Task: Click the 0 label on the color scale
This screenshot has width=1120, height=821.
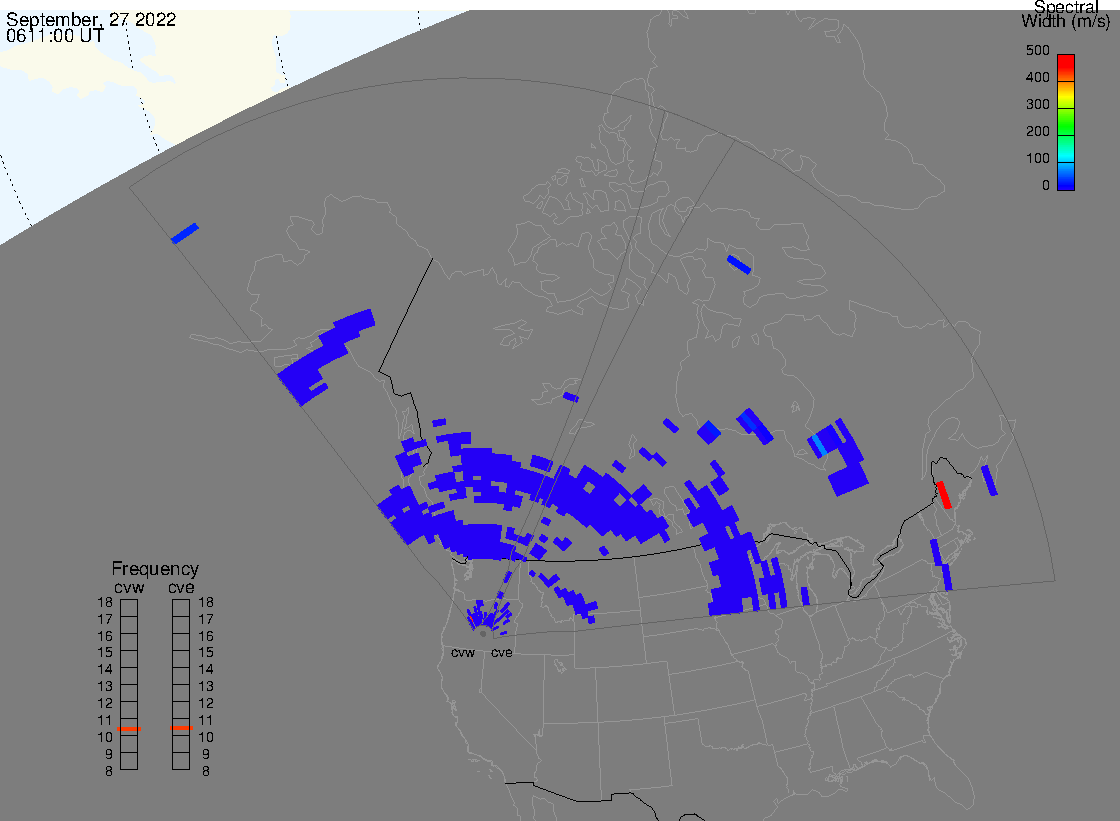Action: coord(1046,186)
